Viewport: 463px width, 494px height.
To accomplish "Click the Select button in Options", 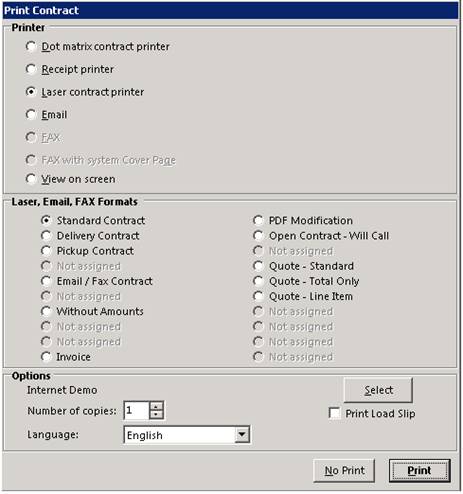I will (378, 390).
